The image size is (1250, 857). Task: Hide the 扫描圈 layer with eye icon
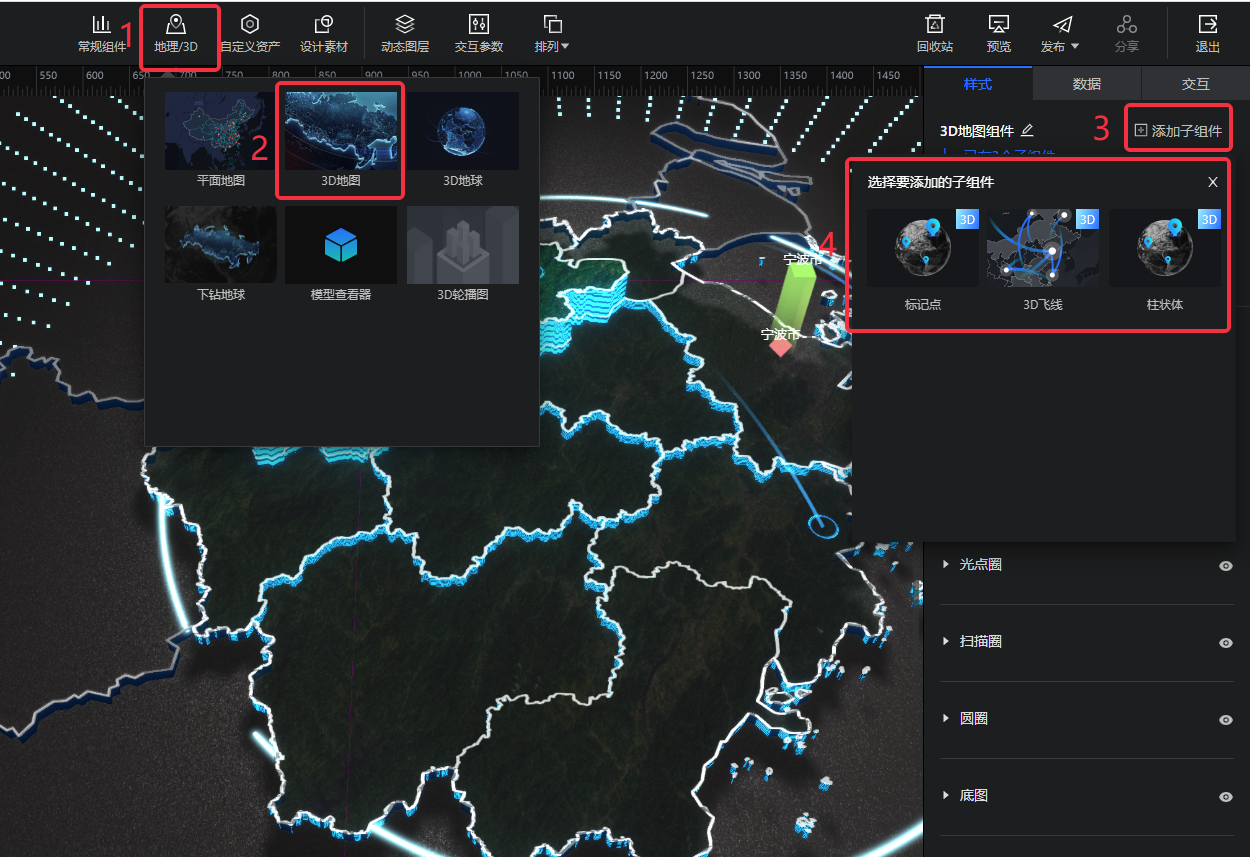(1226, 642)
